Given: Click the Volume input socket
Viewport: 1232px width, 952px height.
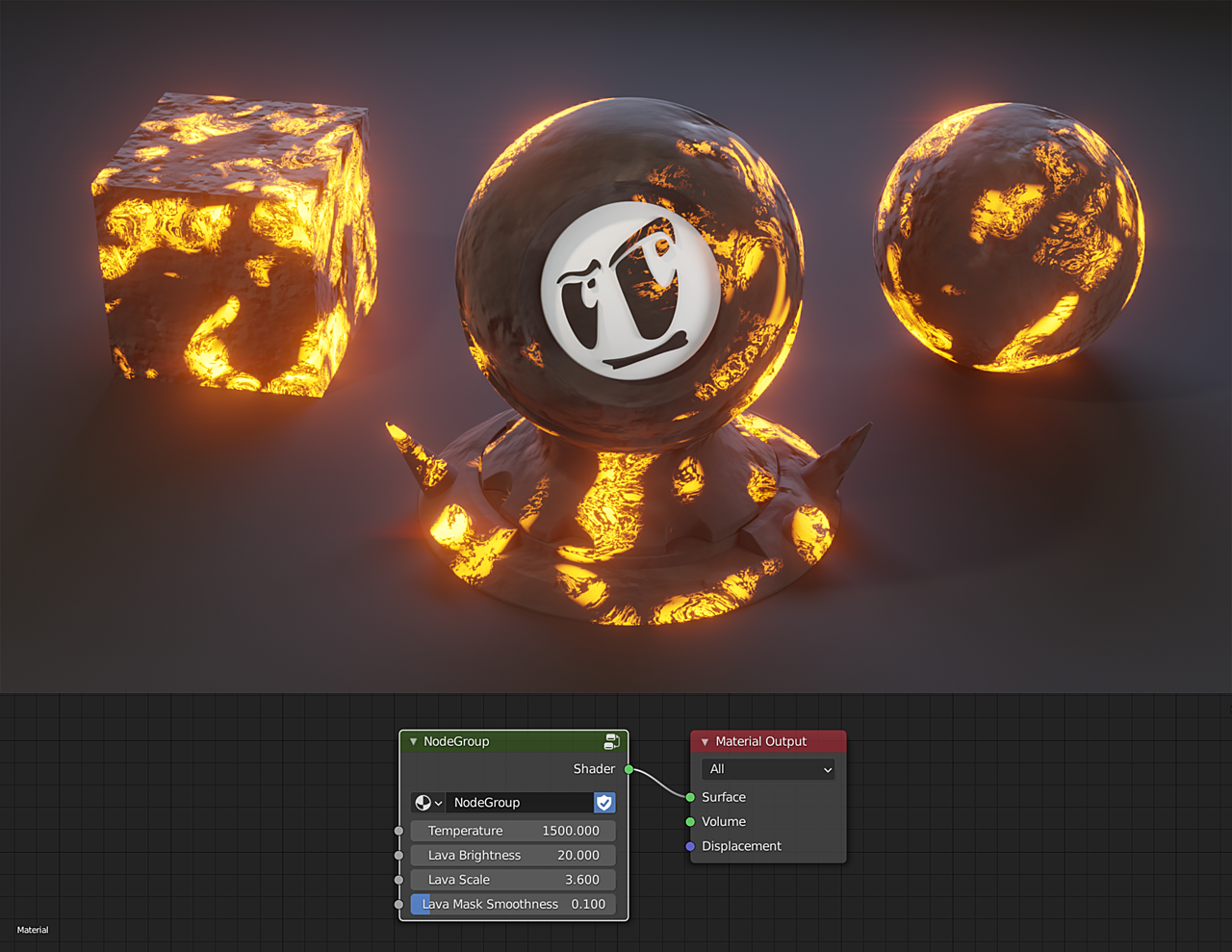Looking at the screenshot, I should 690,822.
